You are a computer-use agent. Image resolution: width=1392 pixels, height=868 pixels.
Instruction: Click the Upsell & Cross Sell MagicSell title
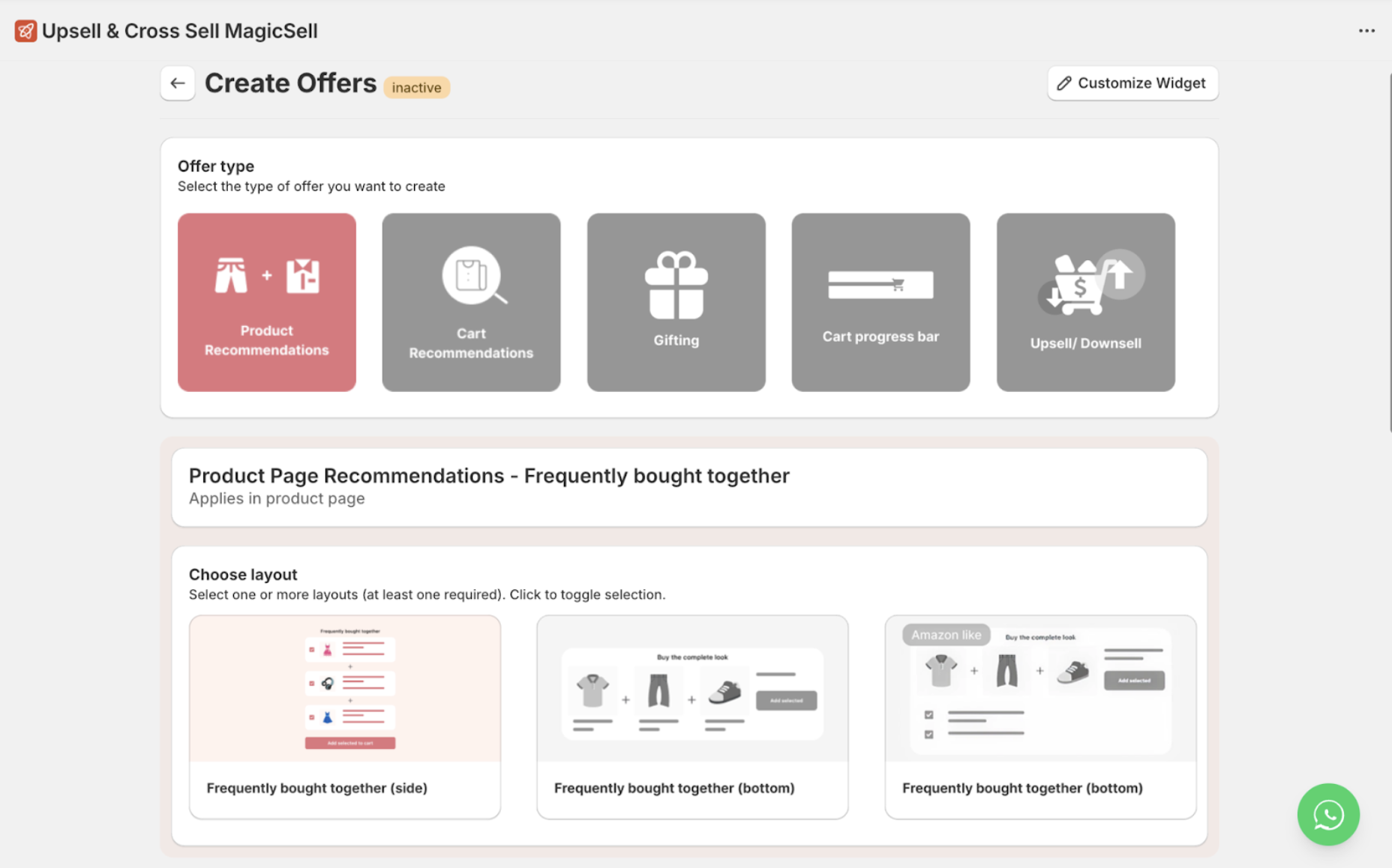(x=180, y=31)
